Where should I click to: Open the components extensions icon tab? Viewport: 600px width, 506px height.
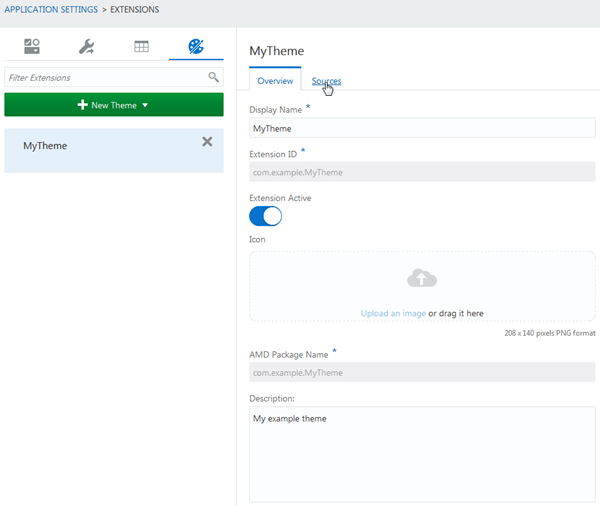(x=32, y=46)
